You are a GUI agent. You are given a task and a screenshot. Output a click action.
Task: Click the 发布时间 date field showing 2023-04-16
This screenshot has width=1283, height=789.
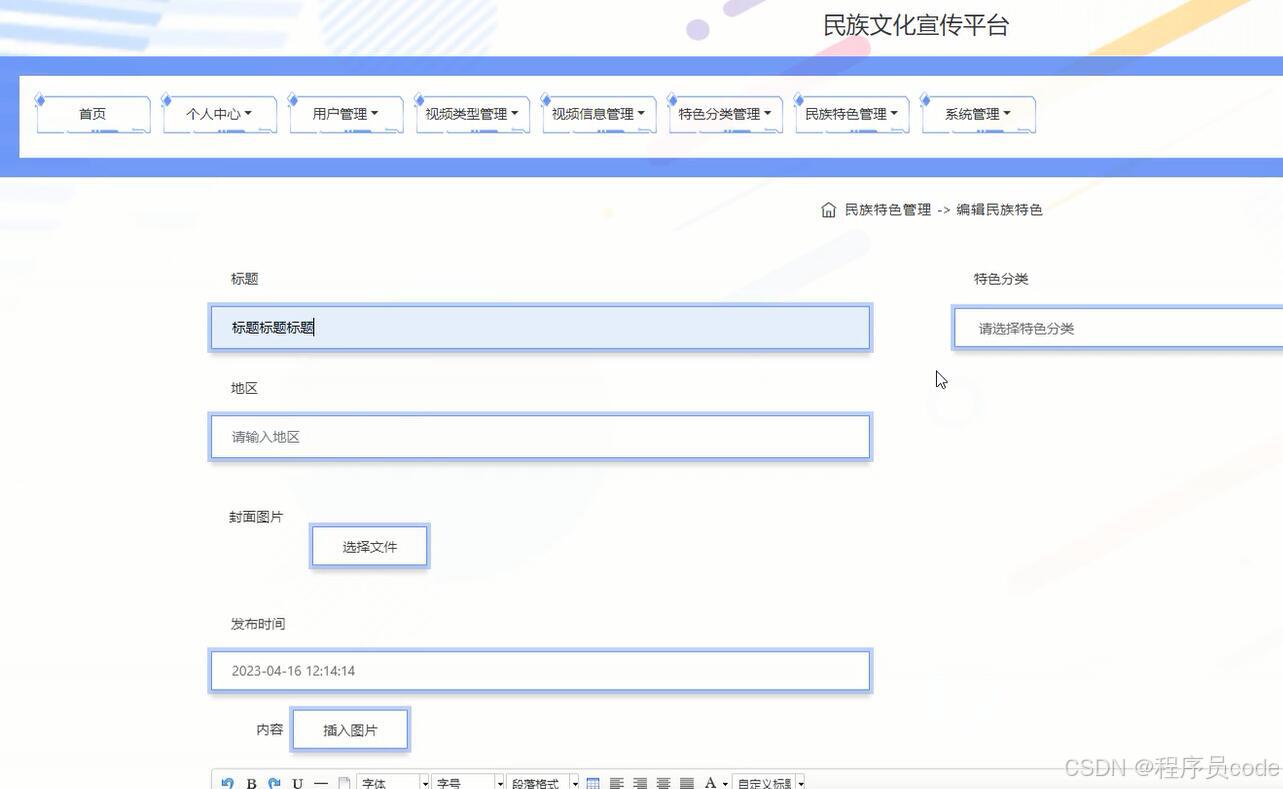coord(540,670)
